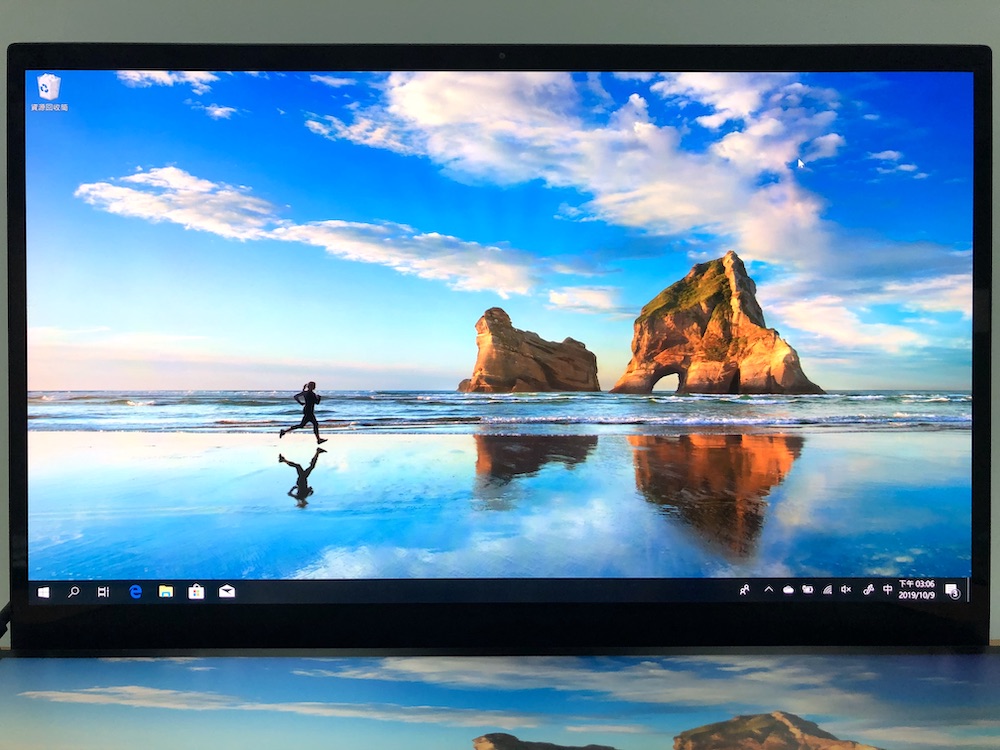Open OneDrive cloud icon in tray
The width and height of the screenshot is (1000, 750).
(788, 590)
